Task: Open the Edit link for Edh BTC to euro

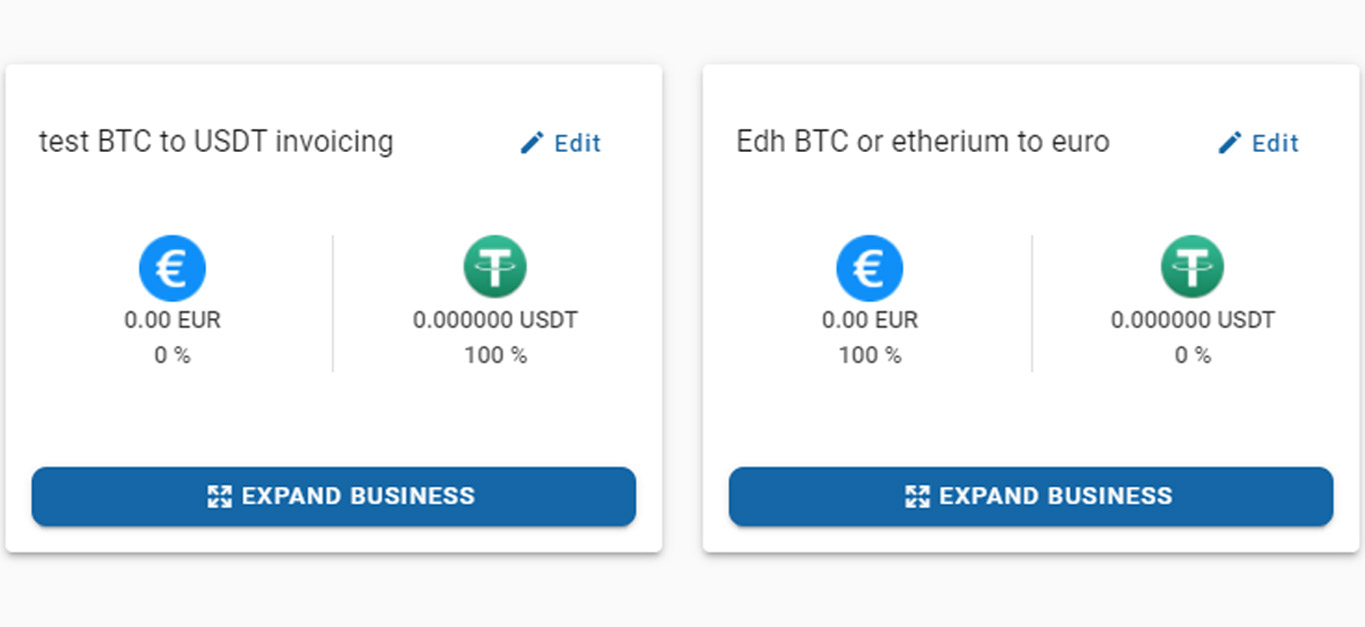Action: (x=1275, y=143)
